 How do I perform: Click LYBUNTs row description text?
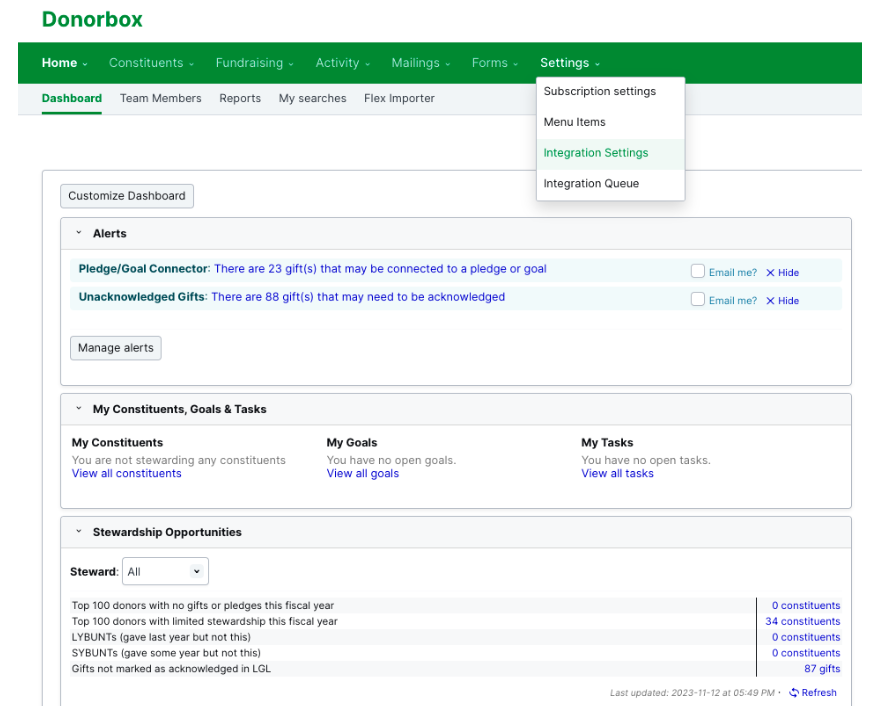[x=161, y=637]
